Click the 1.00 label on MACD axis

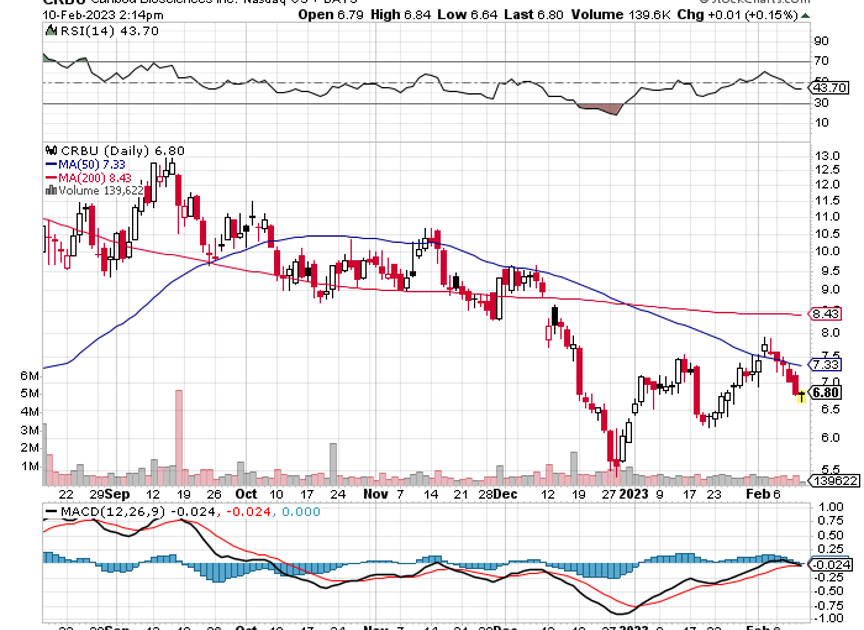(x=831, y=507)
